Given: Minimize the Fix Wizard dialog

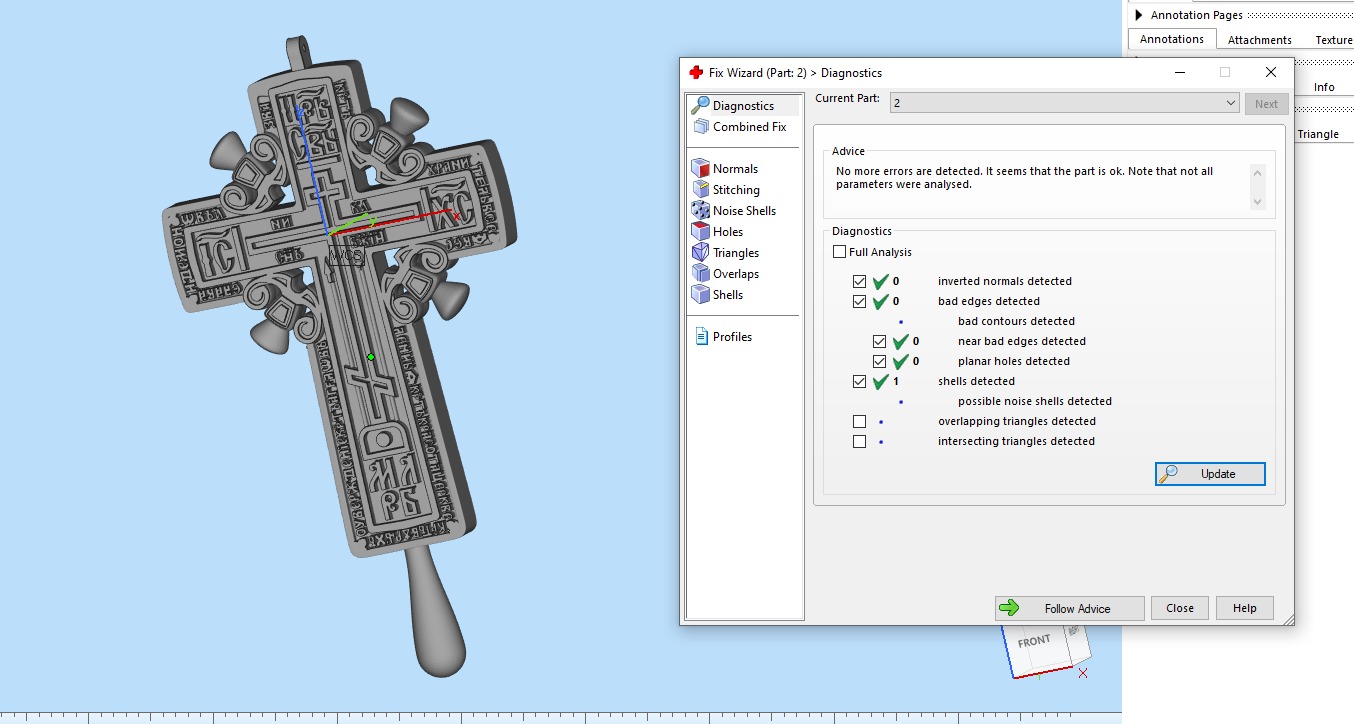Looking at the screenshot, I should point(1179,72).
